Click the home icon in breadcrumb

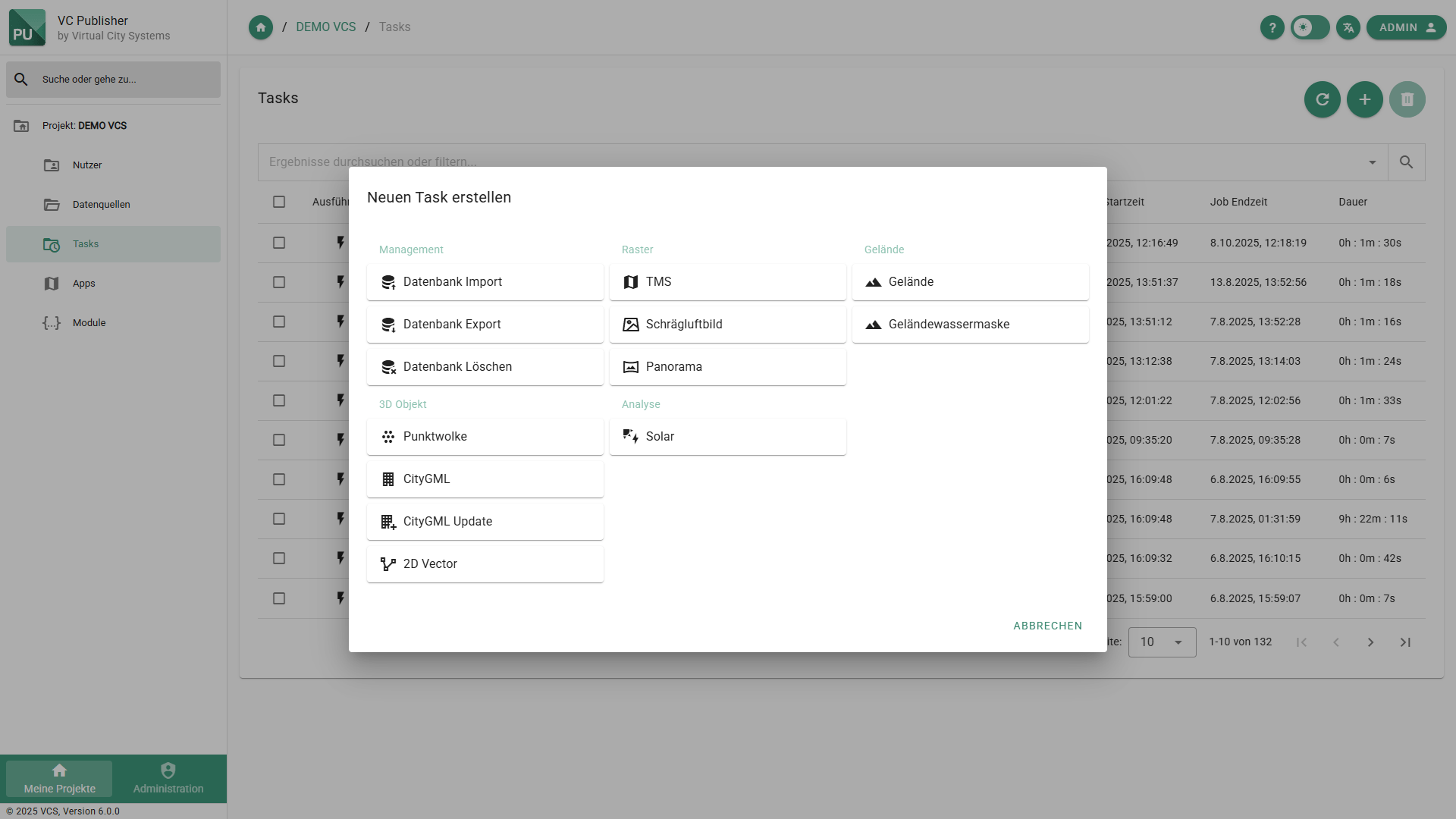pos(260,27)
